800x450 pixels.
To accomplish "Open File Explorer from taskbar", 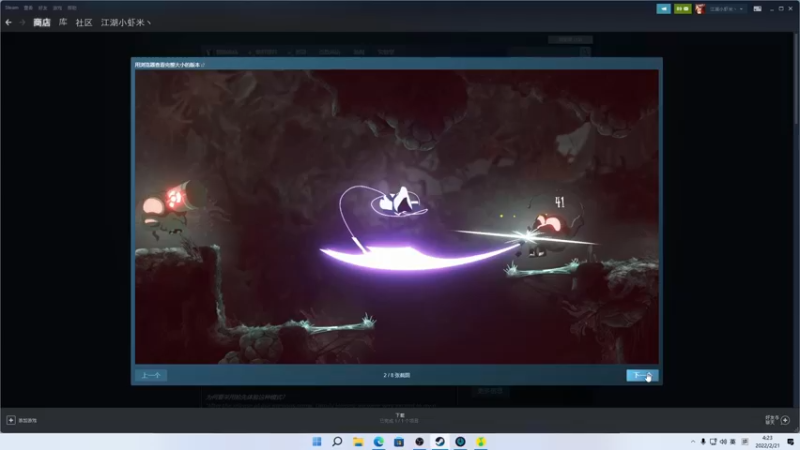I will point(358,441).
